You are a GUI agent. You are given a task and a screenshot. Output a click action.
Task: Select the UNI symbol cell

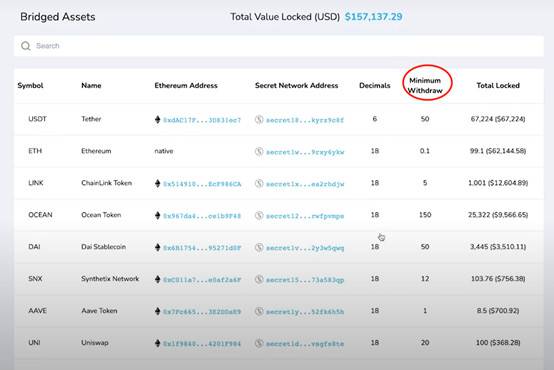[34, 343]
